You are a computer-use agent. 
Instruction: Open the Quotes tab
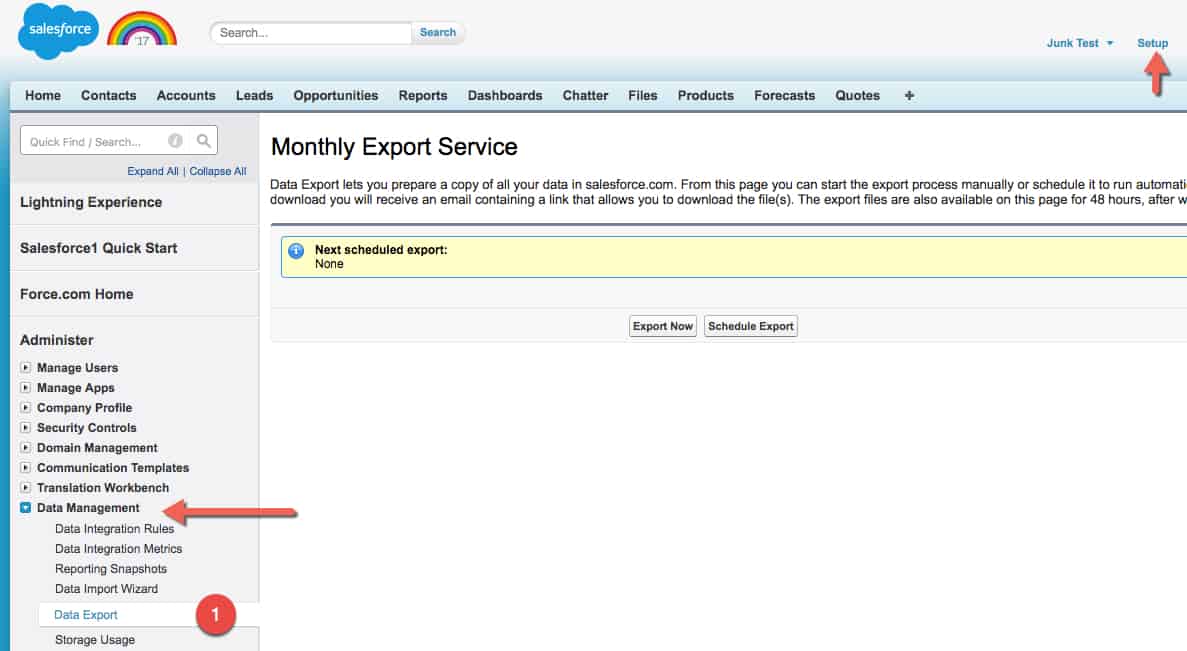pyautogui.click(x=858, y=95)
